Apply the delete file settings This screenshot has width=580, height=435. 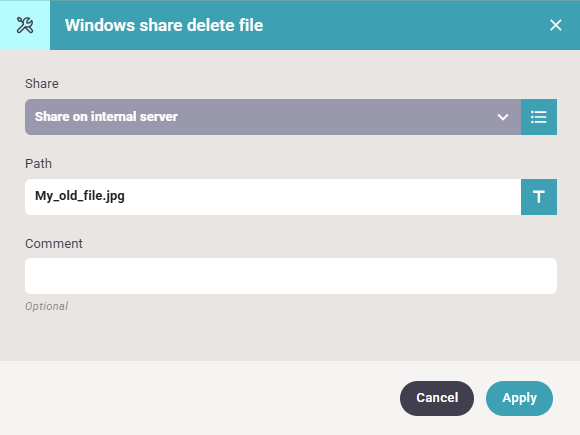coord(519,398)
